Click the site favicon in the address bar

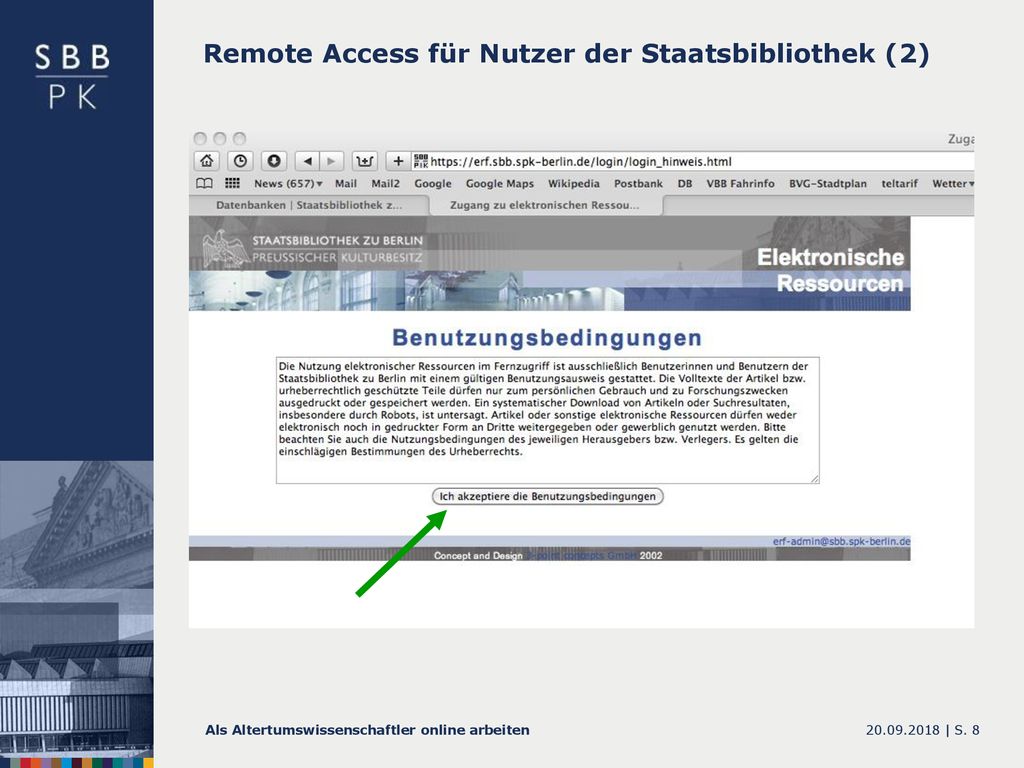coord(421,161)
